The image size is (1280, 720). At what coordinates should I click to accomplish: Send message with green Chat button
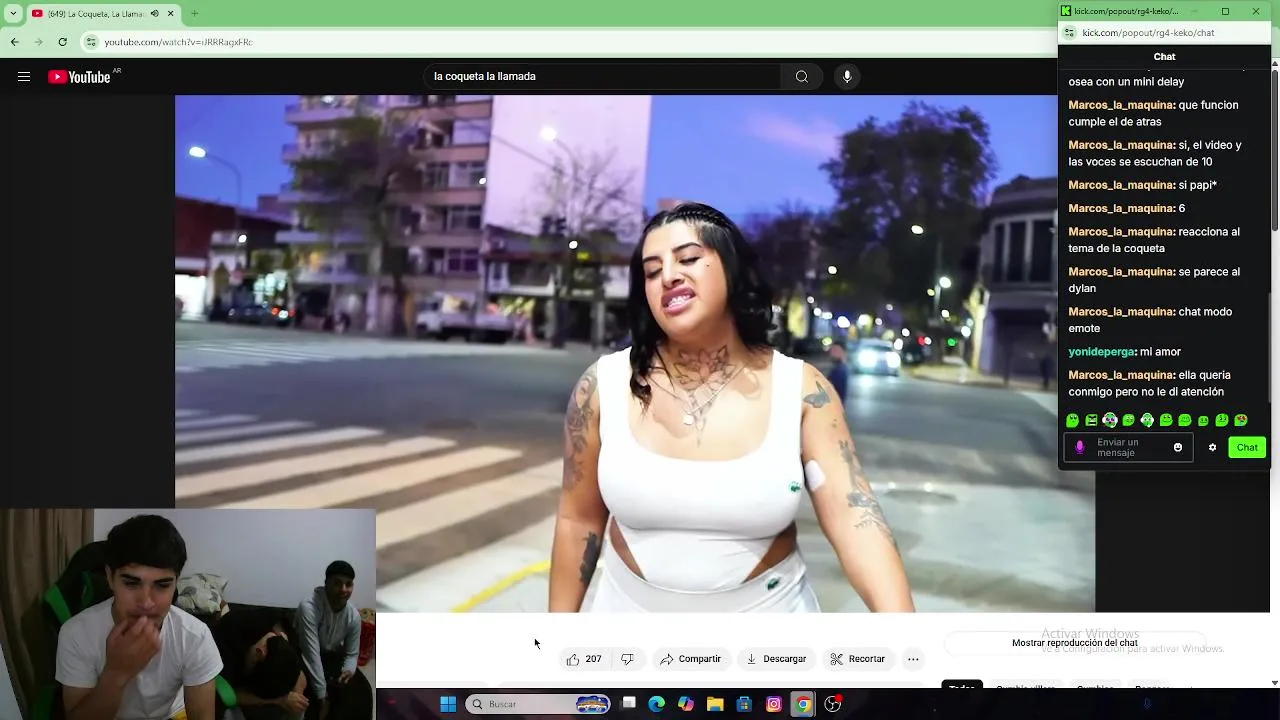(1247, 447)
